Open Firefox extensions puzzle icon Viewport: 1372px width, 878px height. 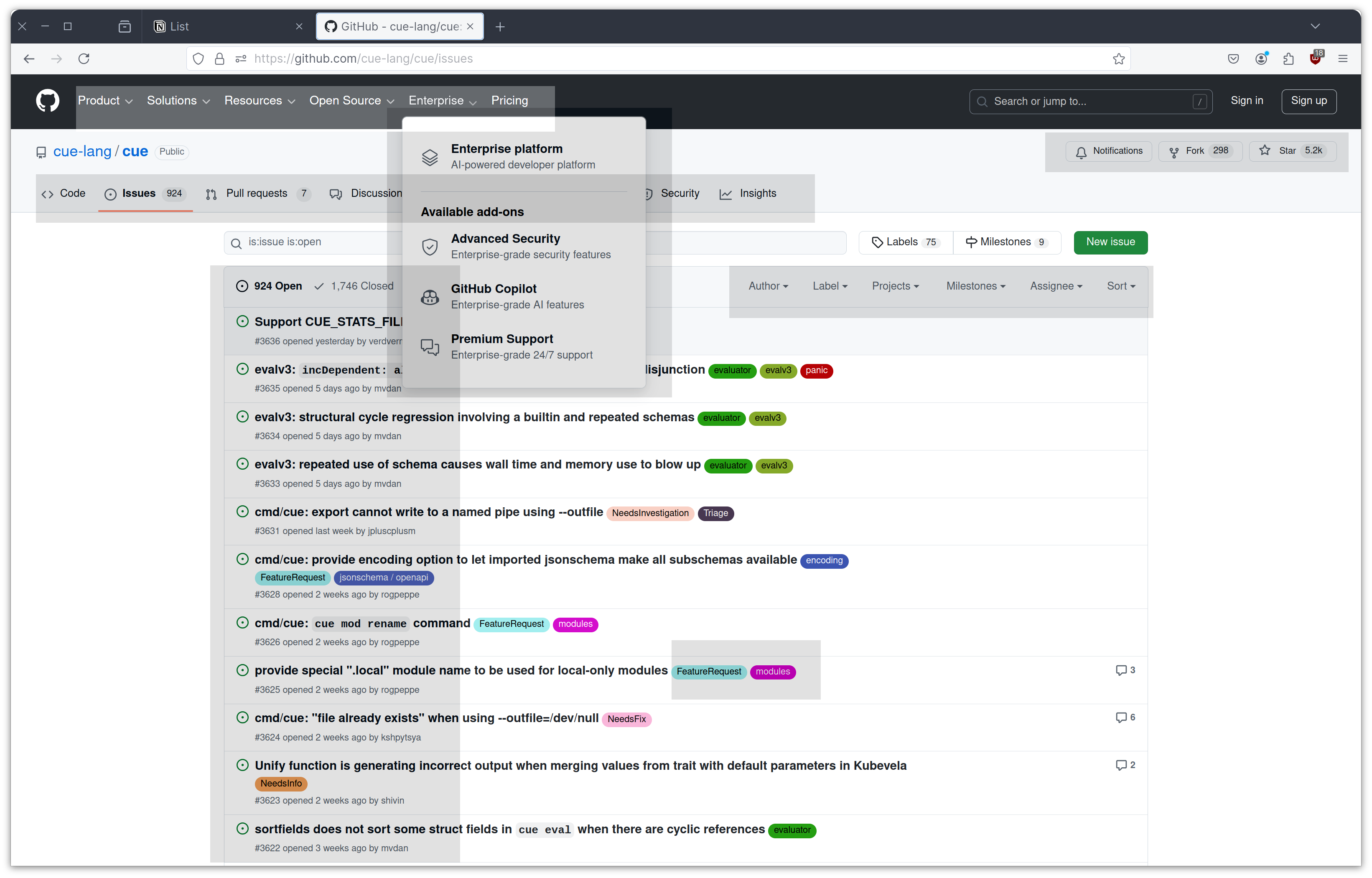[1288, 59]
